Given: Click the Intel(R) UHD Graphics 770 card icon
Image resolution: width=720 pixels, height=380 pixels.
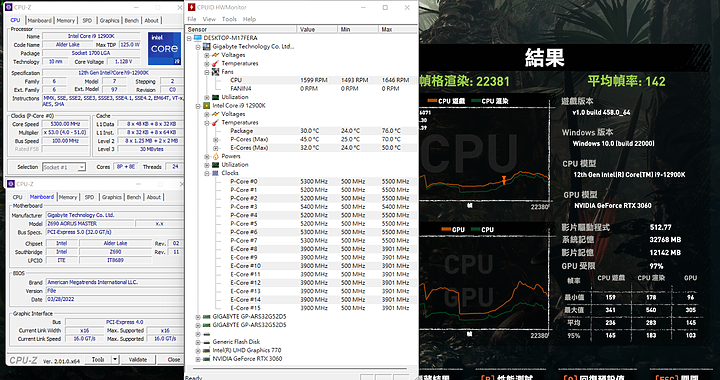Looking at the screenshot, I should 207,350.
